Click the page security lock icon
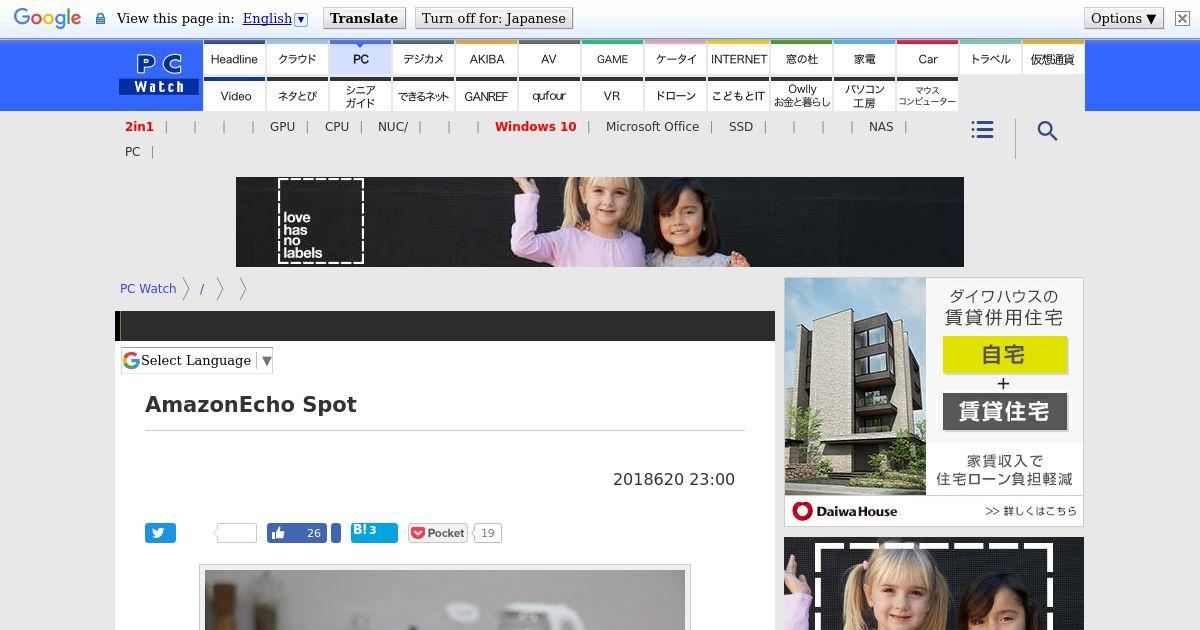Viewport: 1200px width, 630px height. click(x=100, y=19)
